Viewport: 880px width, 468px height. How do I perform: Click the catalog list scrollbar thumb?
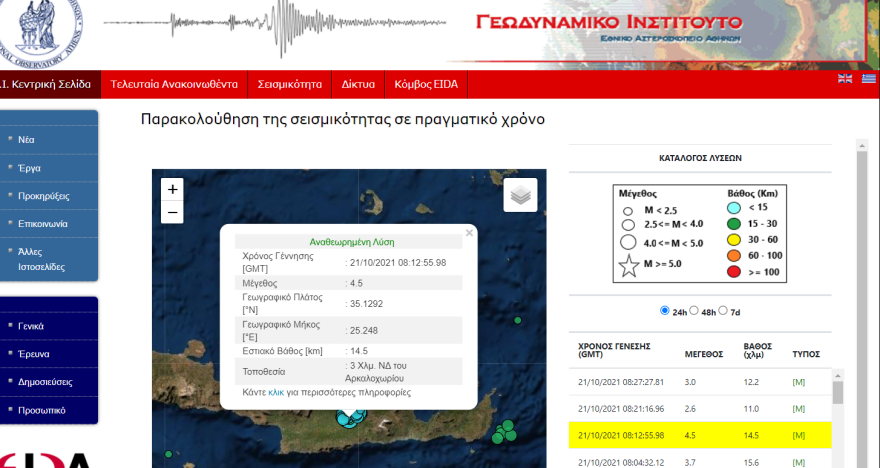tap(838, 393)
